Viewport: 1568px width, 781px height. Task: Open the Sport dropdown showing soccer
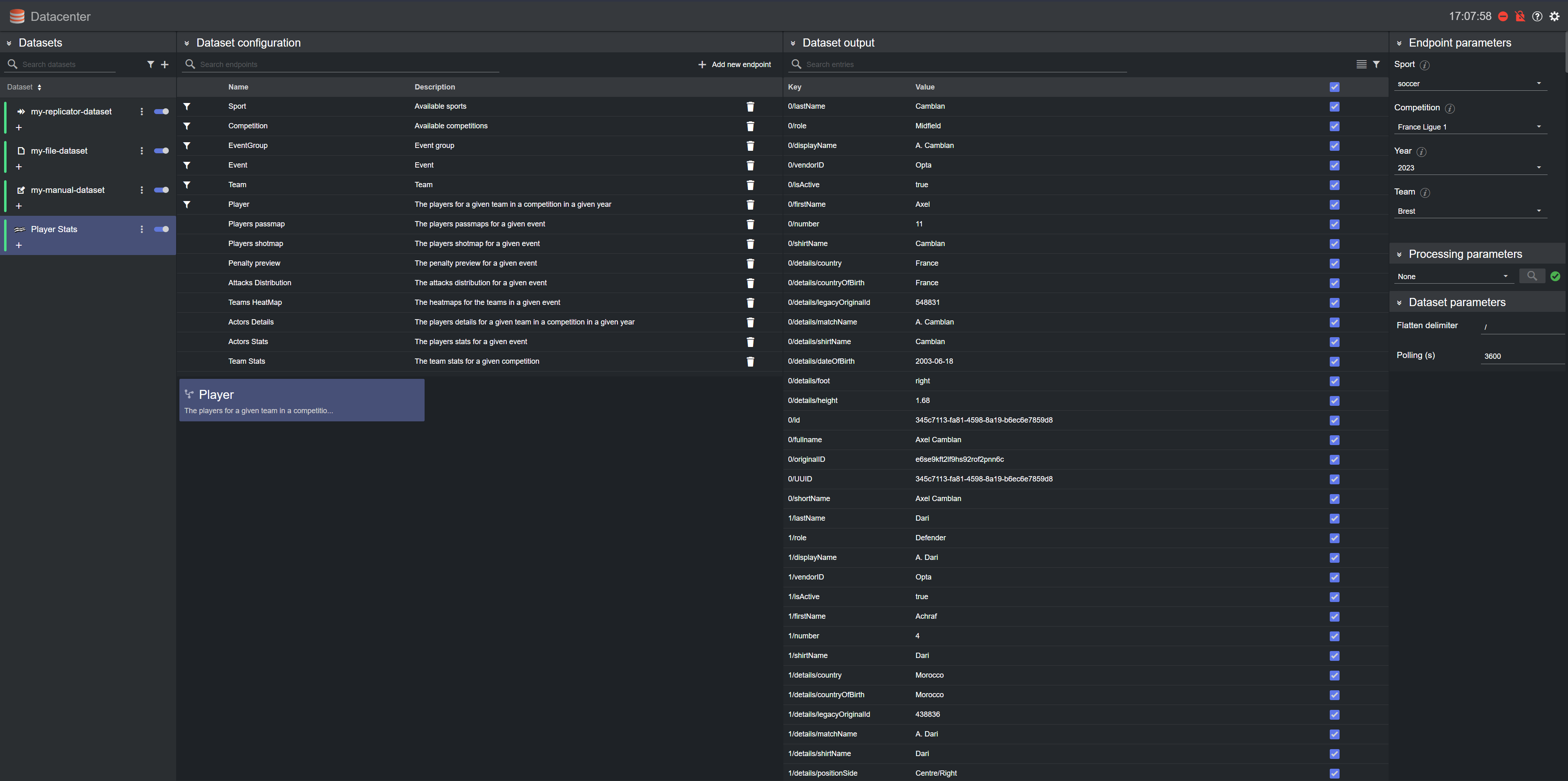(x=1470, y=83)
